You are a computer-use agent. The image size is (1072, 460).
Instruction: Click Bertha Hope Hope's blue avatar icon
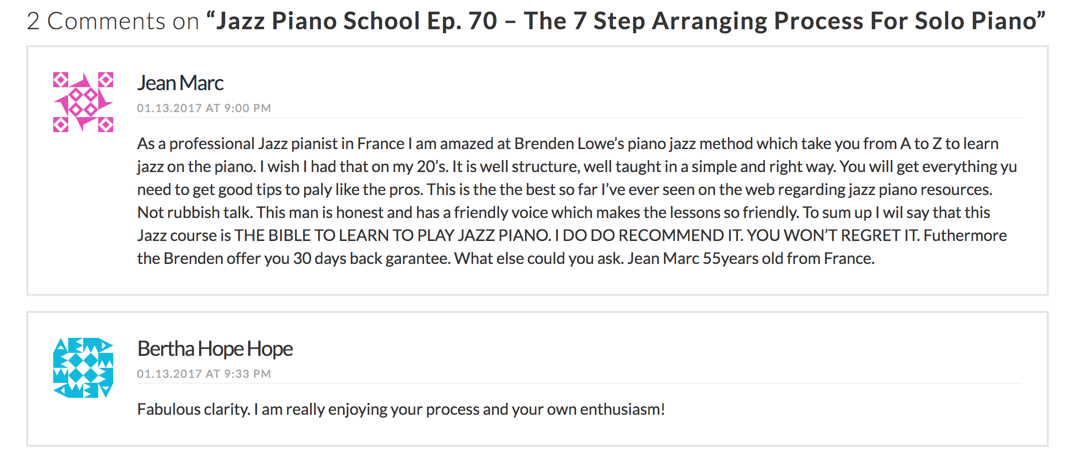82,367
